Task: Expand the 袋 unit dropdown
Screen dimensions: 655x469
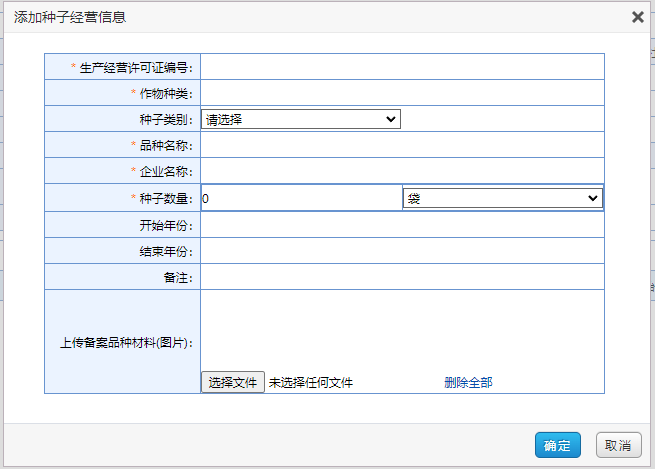Action: click(502, 199)
